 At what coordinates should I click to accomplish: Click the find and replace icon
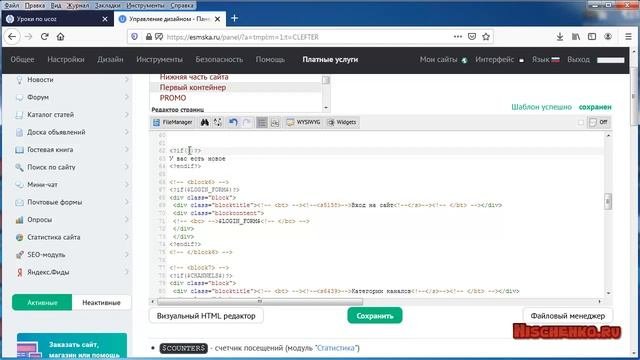point(218,122)
